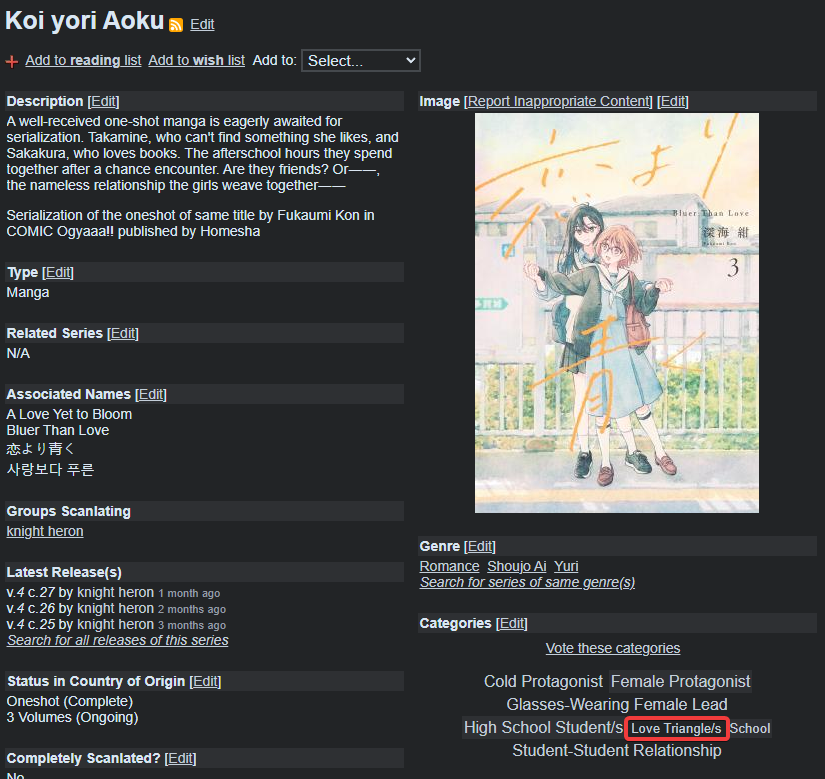
Task: Select Glasses-Wearing Female Lead category
Action: point(617,704)
